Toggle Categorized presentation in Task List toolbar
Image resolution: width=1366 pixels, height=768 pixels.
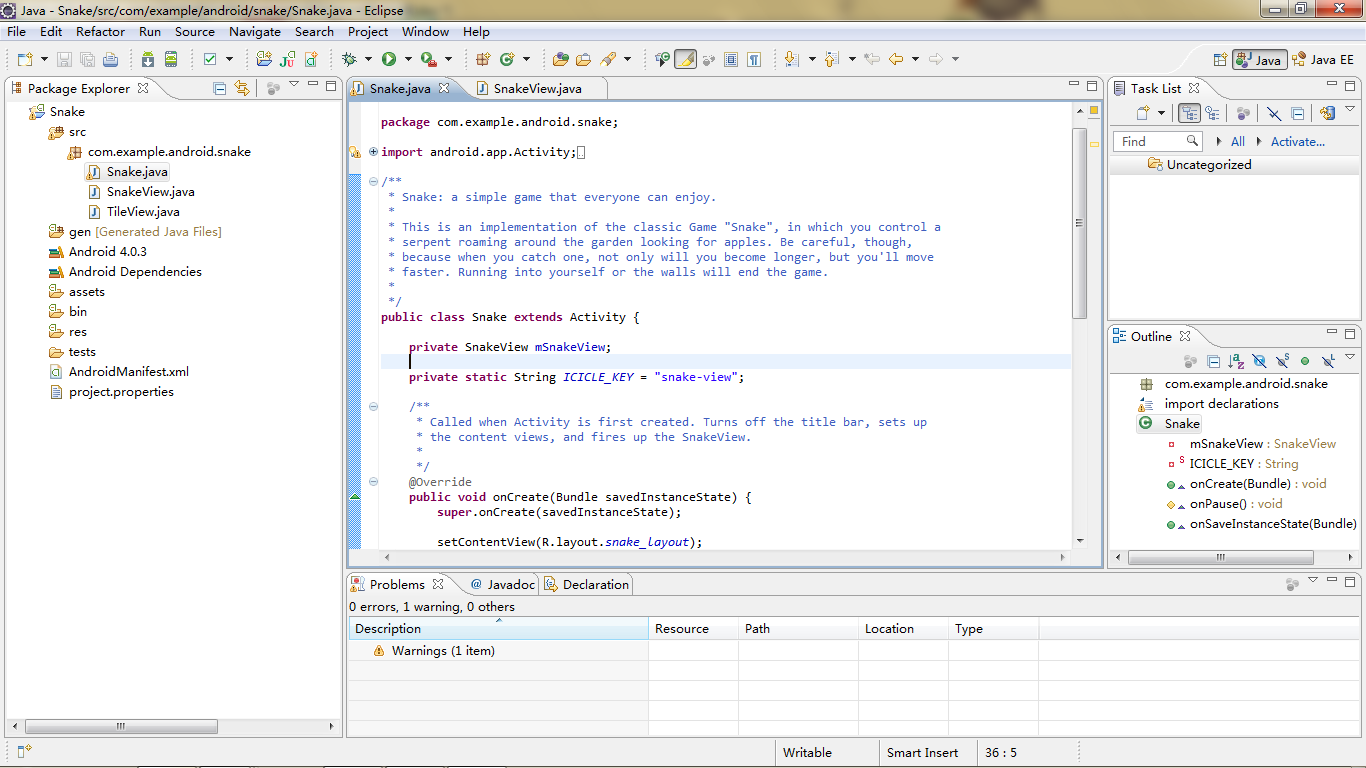[x=1189, y=113]
